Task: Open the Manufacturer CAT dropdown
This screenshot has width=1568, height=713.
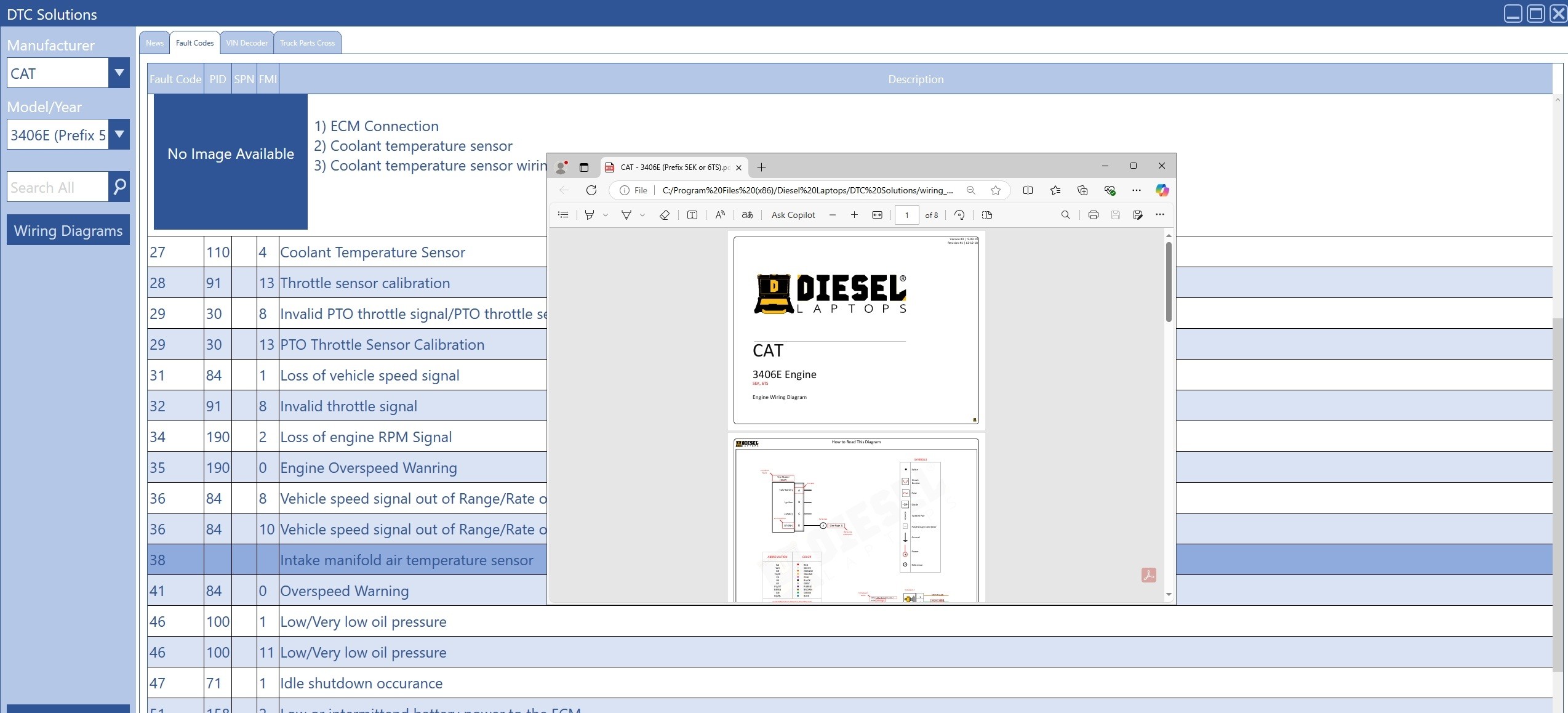Action: point(119,73)
